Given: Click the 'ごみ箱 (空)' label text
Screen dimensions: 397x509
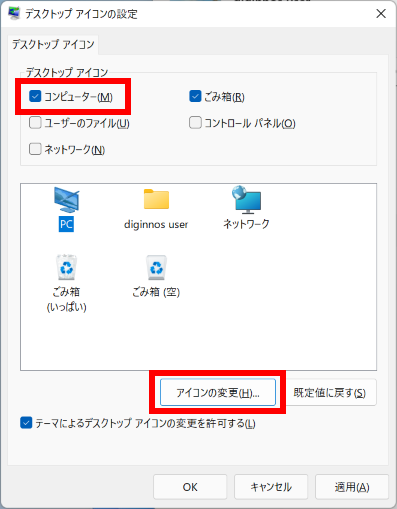Looking at the screenshot, I should [x=156, y=292].
